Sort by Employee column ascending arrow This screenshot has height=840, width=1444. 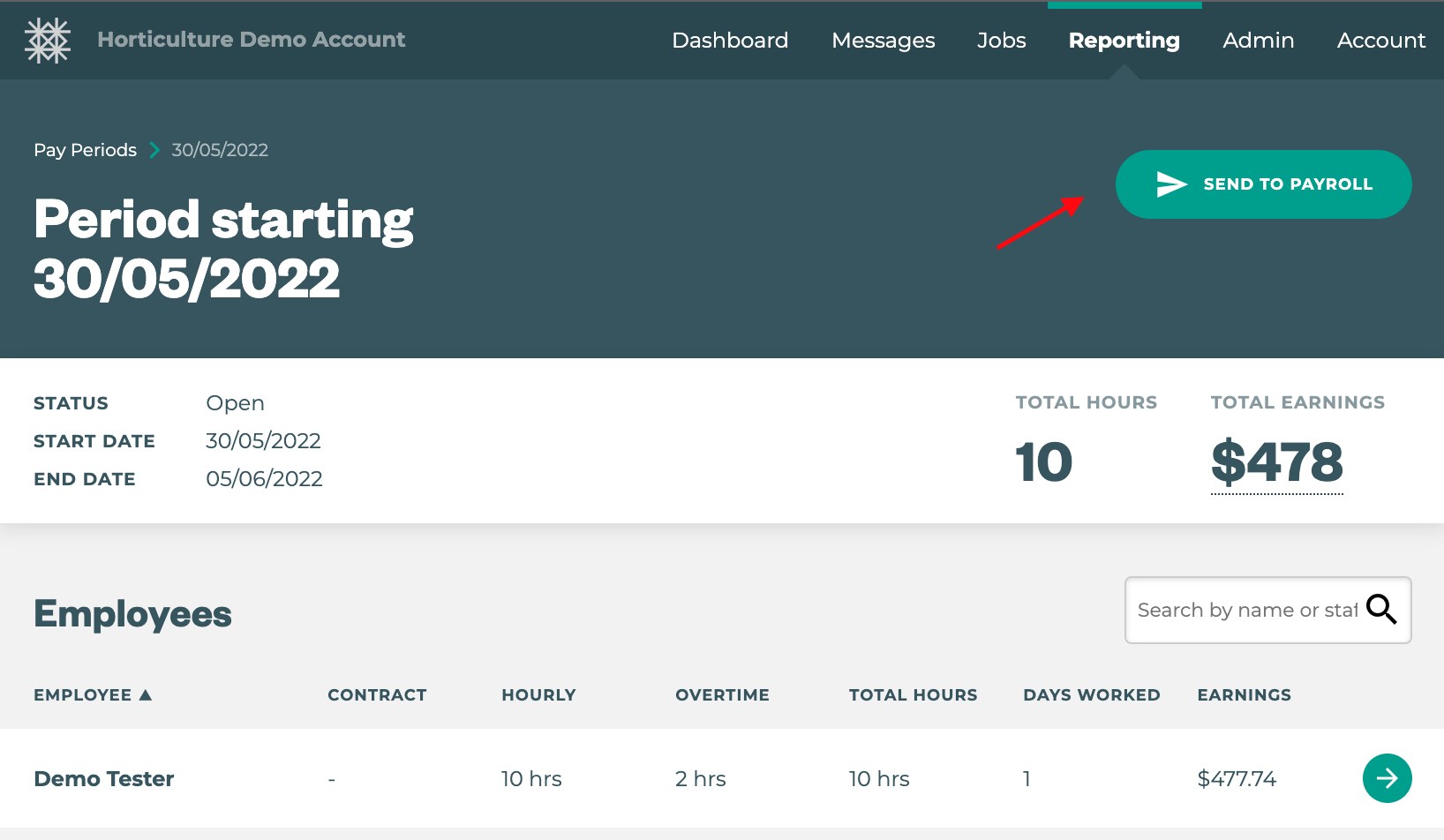point(146,695)
